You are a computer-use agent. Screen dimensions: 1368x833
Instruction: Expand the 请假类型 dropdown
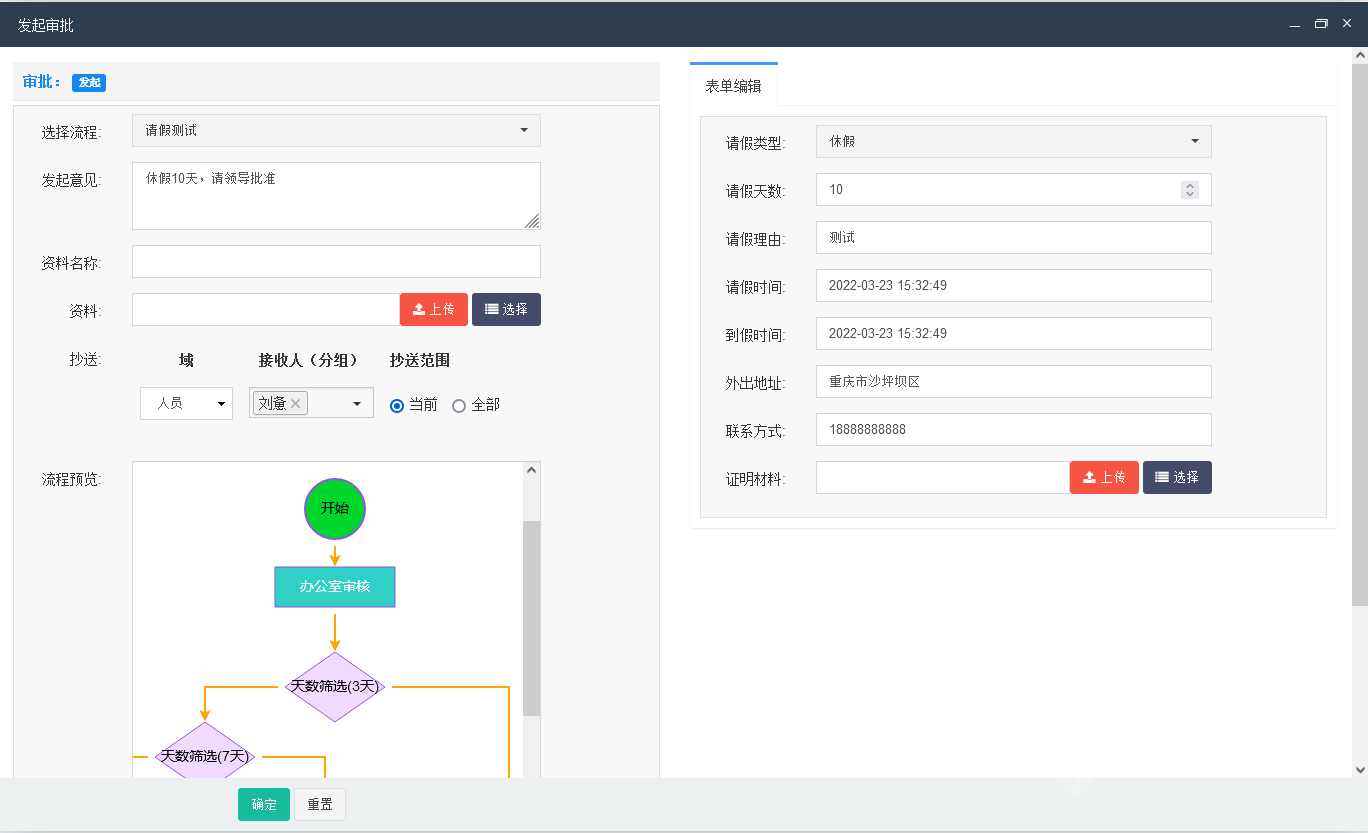[1013, 142]
